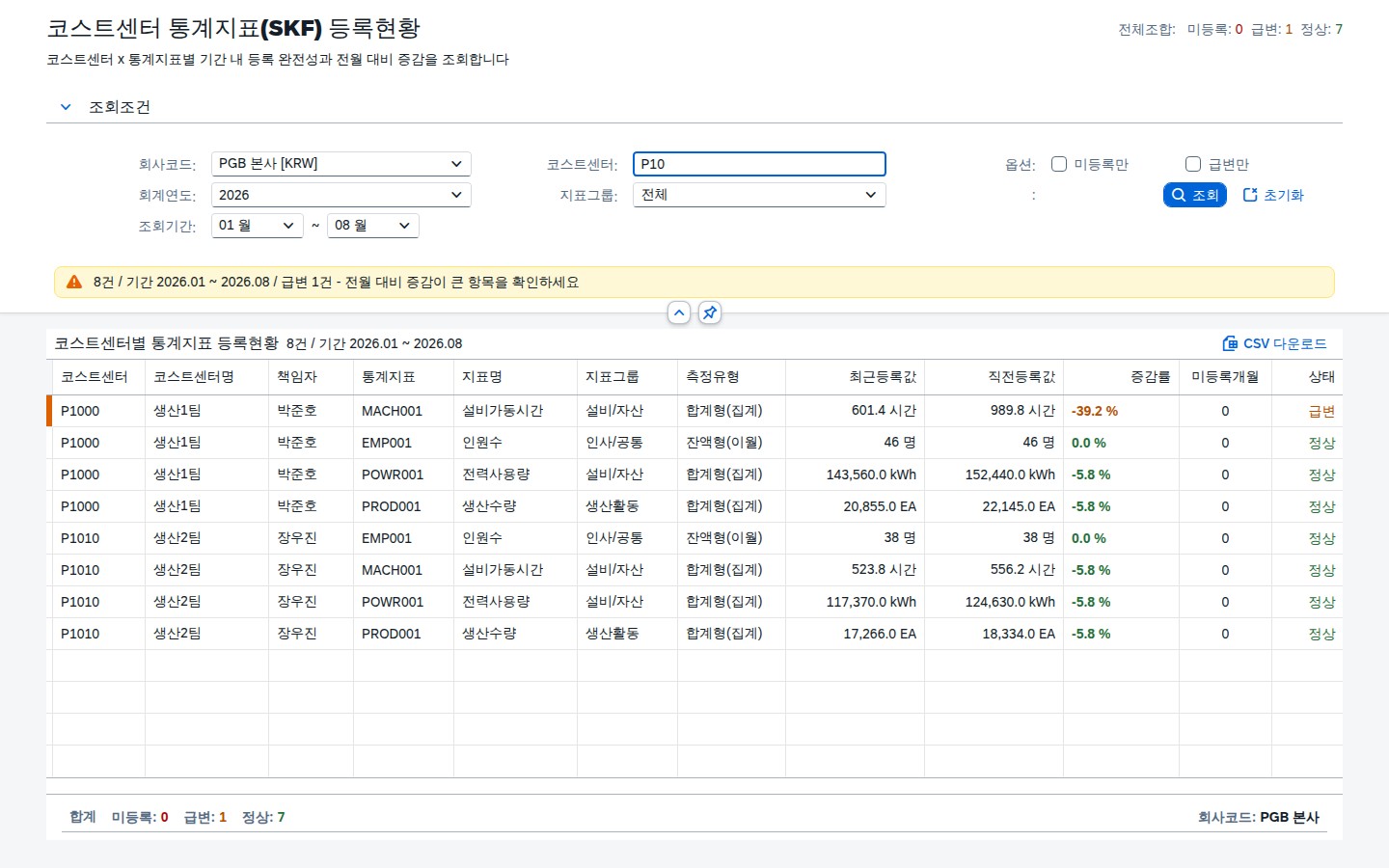Click the footer 급변: 1 summary
Screen dimensions: 1389x868
205,817
